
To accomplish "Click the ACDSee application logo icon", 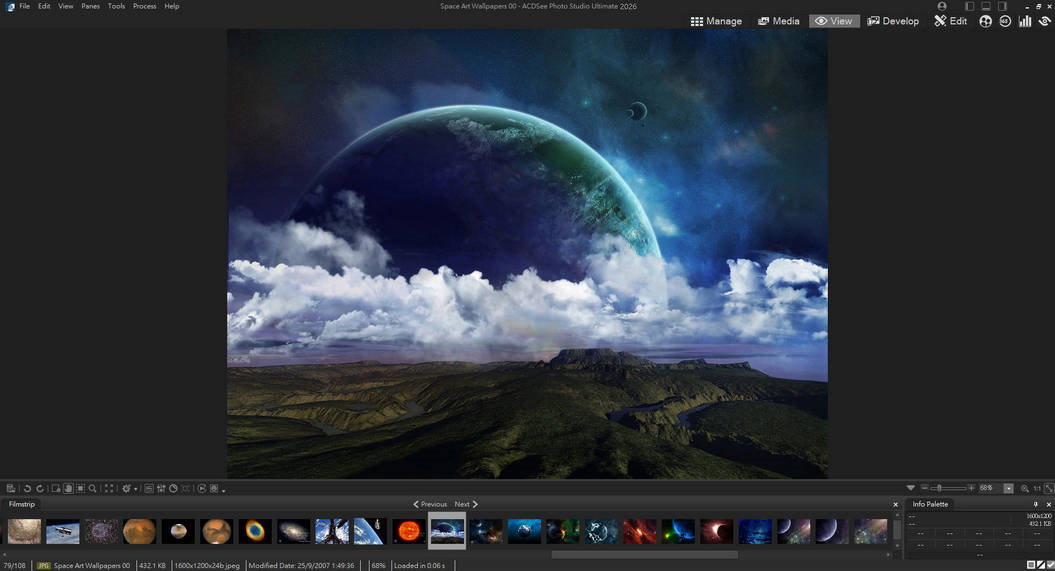I will click(10, 6).
